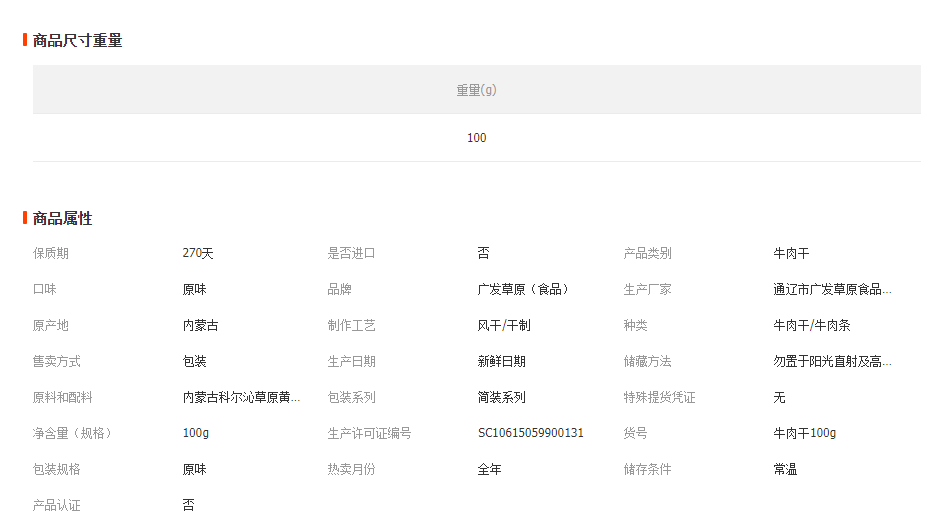
Task: Click the 重量(g) table header
Action: (x=476, y=90)
